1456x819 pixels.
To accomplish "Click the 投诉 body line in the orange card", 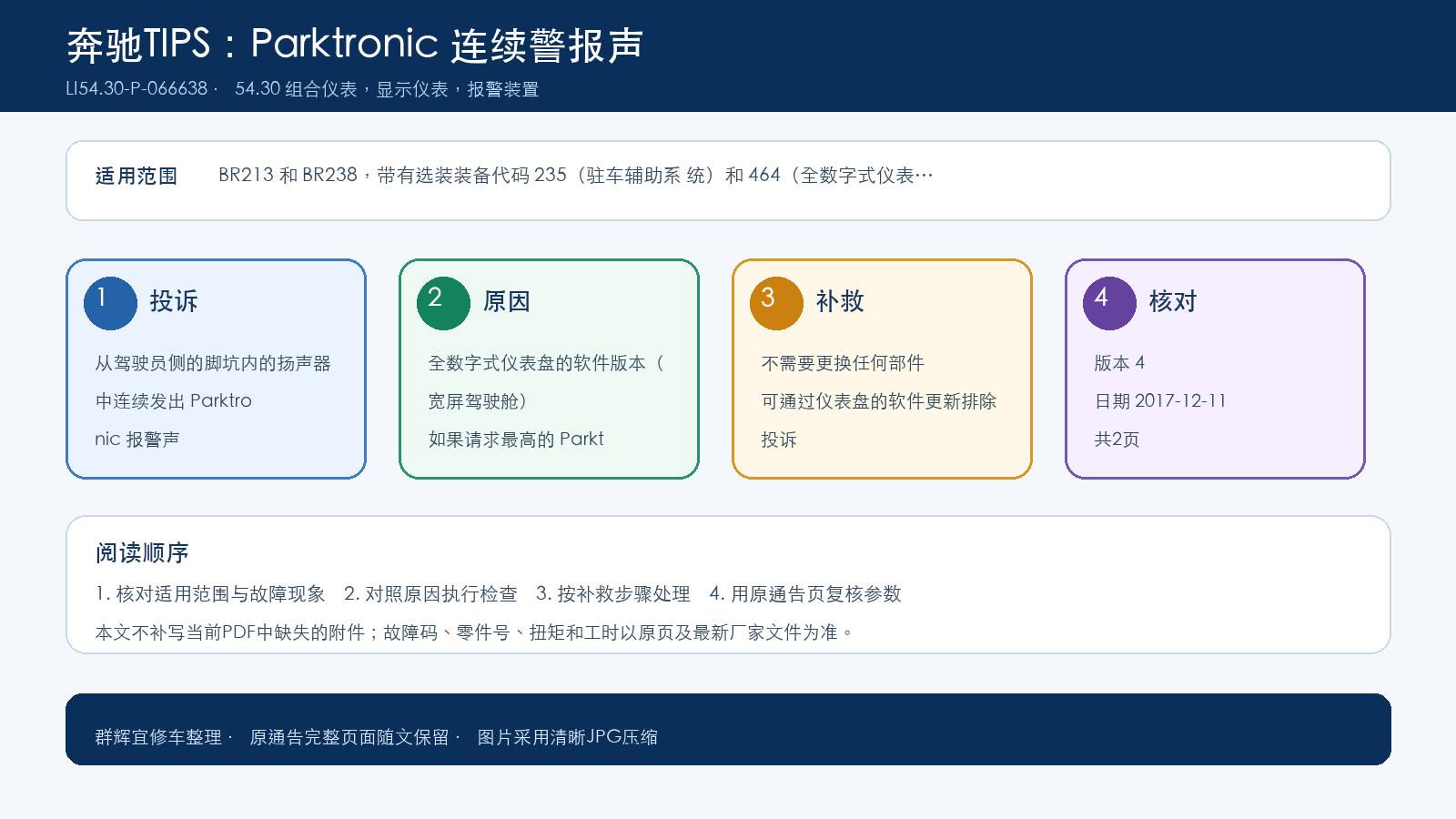I will point(779,440).
